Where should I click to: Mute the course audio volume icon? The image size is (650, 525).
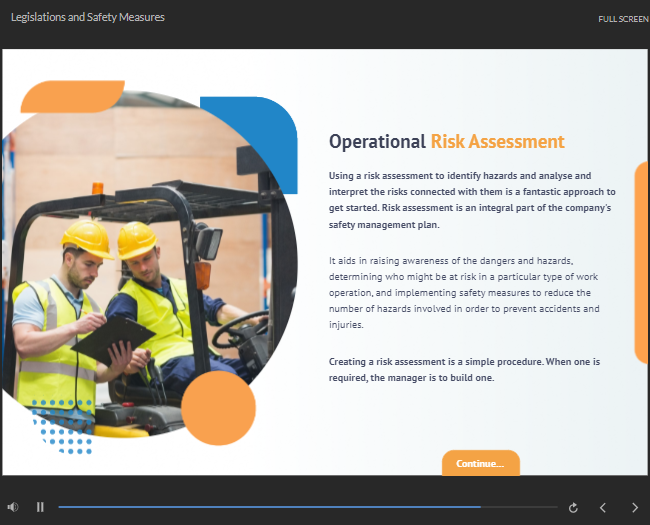13,507
